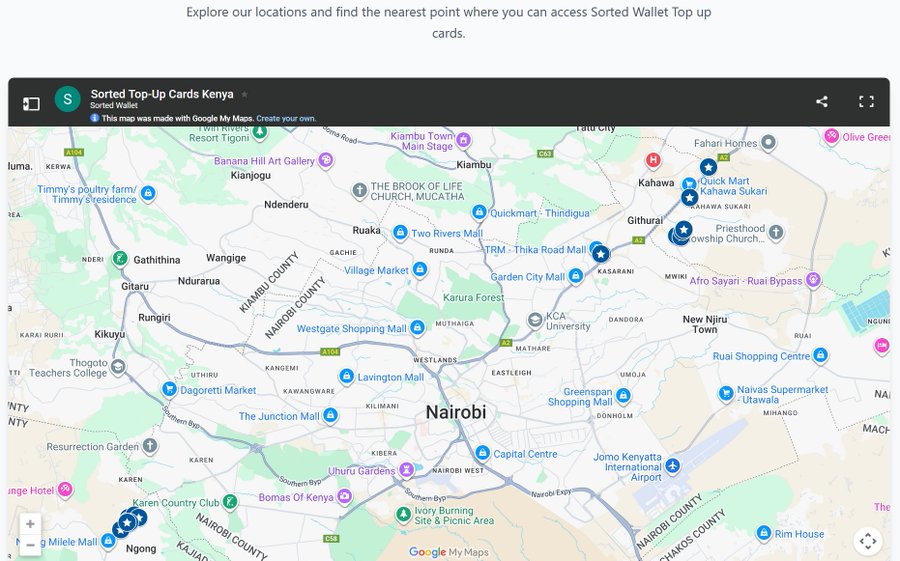The image size is (900, 561).
Task: Select the Garden City Mall pin
Action: point(576,276)
